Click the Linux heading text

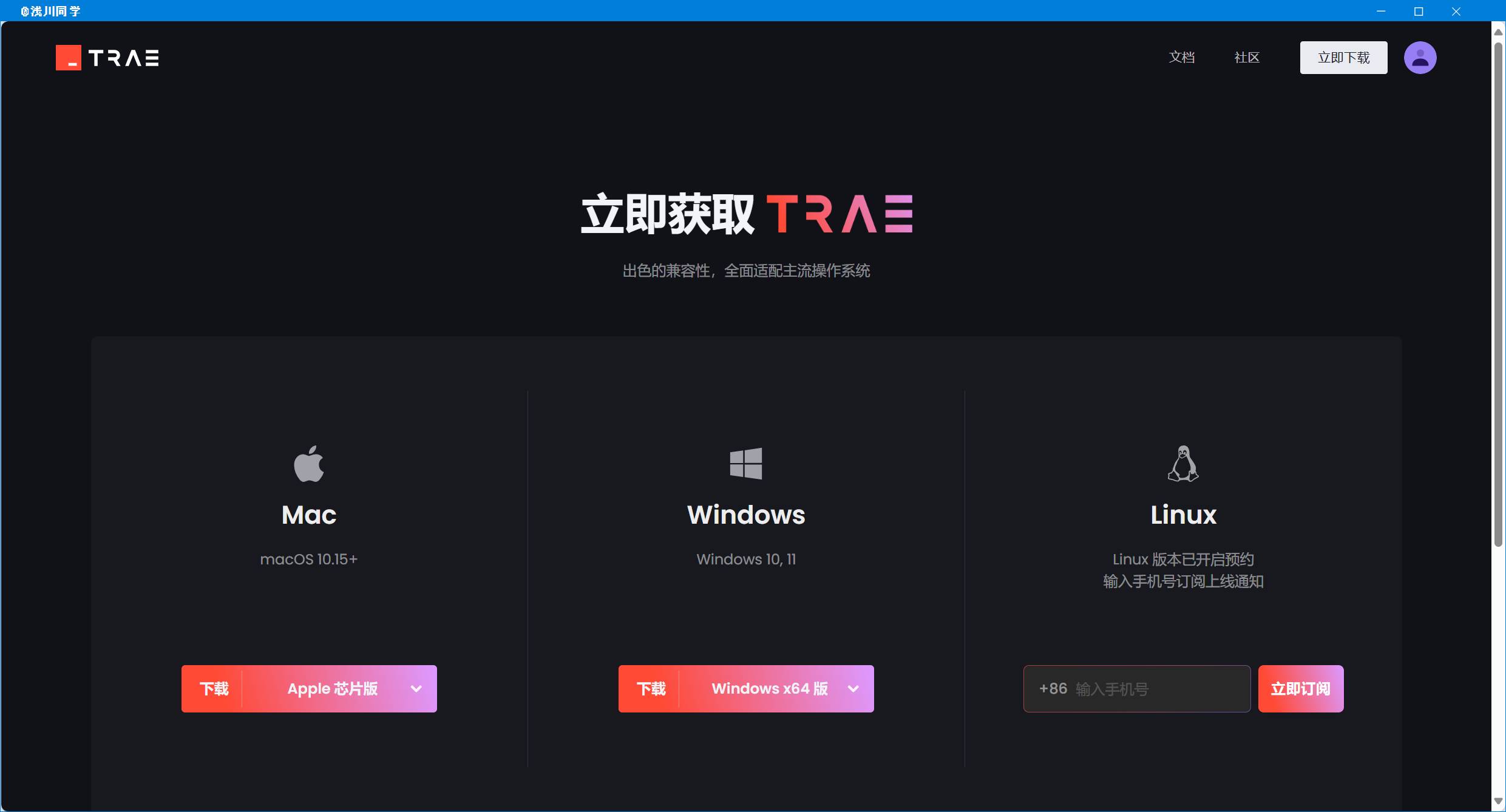click(1183, 515)
